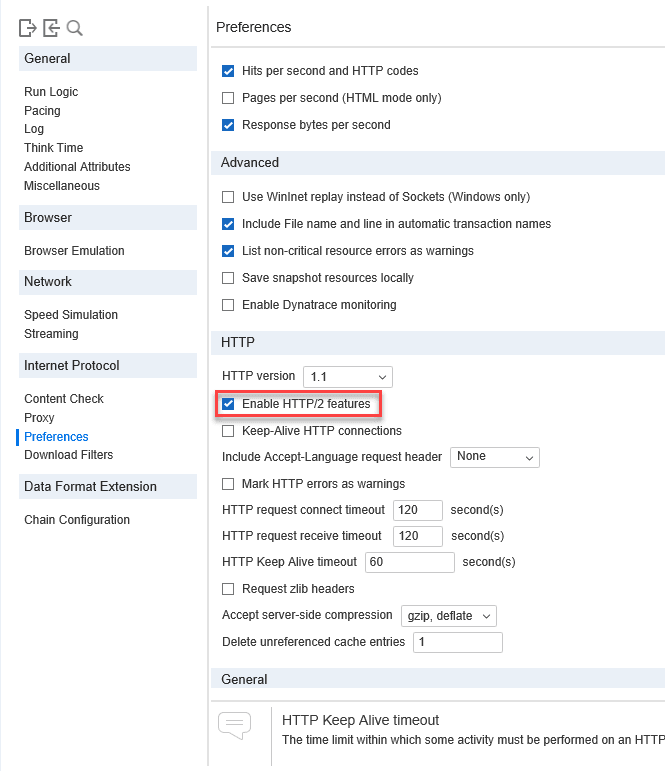Click the General section header below HTTP settings
665x771 pixels.
point(438,679)
